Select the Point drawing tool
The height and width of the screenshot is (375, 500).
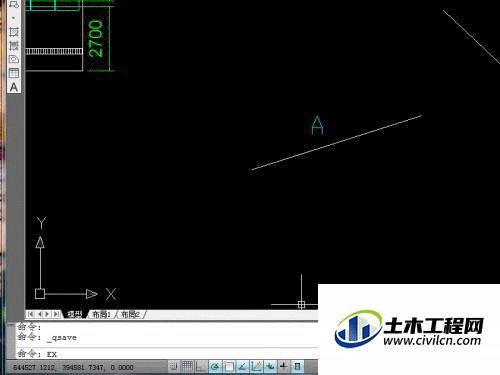tap(14, 18)
